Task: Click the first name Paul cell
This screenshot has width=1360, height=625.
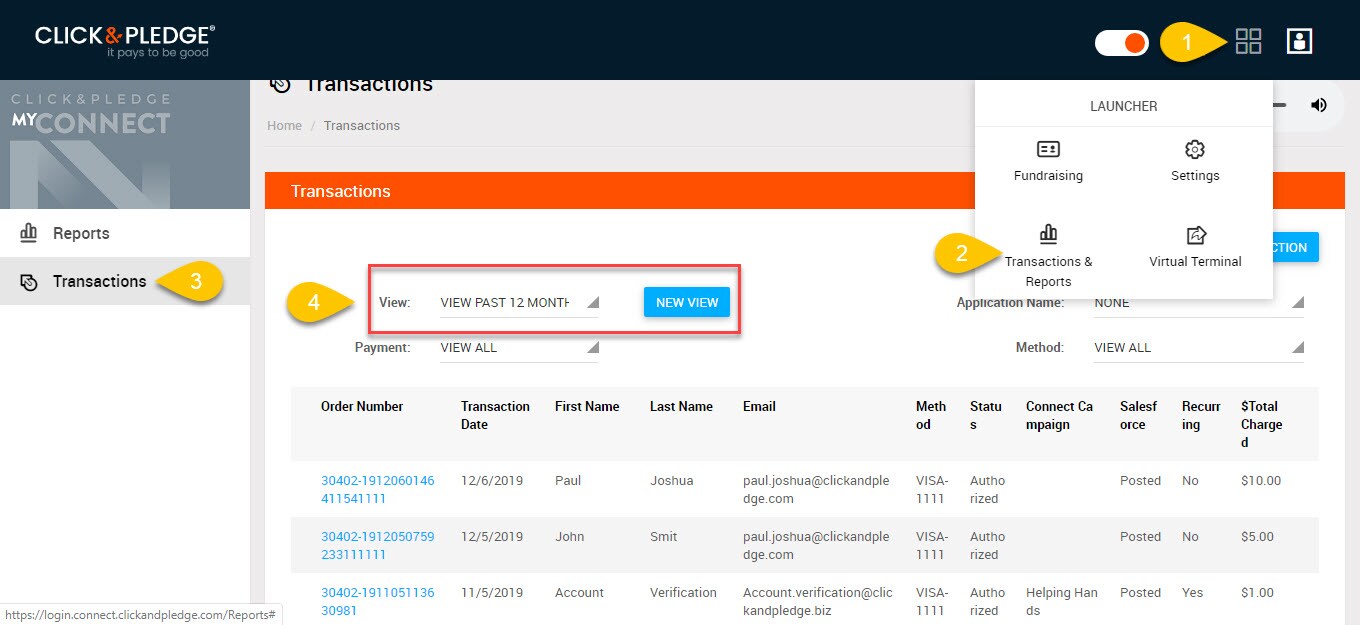Action: [x=568, y=480]
